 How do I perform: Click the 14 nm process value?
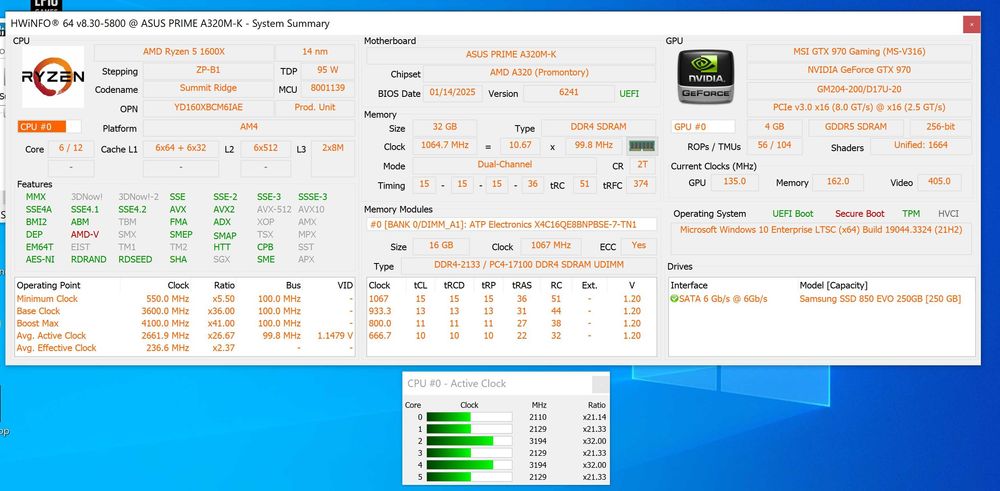click(315, 52)
